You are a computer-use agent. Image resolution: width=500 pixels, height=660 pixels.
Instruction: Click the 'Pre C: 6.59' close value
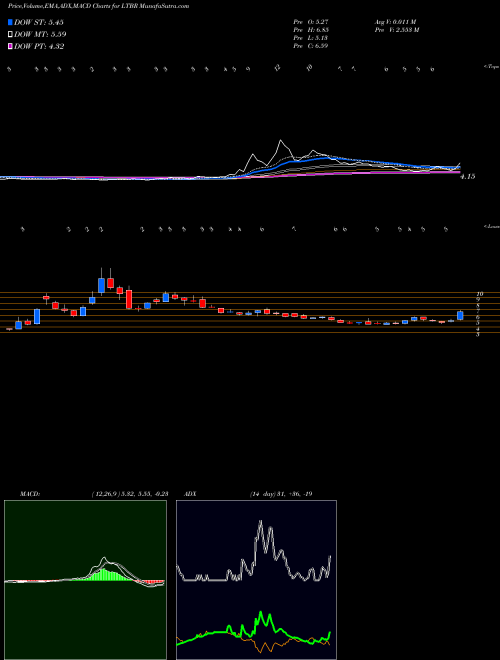(311, 46)
